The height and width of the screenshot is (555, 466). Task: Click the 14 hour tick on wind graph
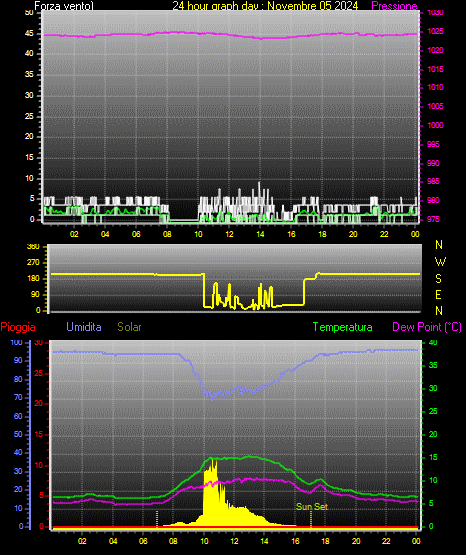(x=260, y=234)
